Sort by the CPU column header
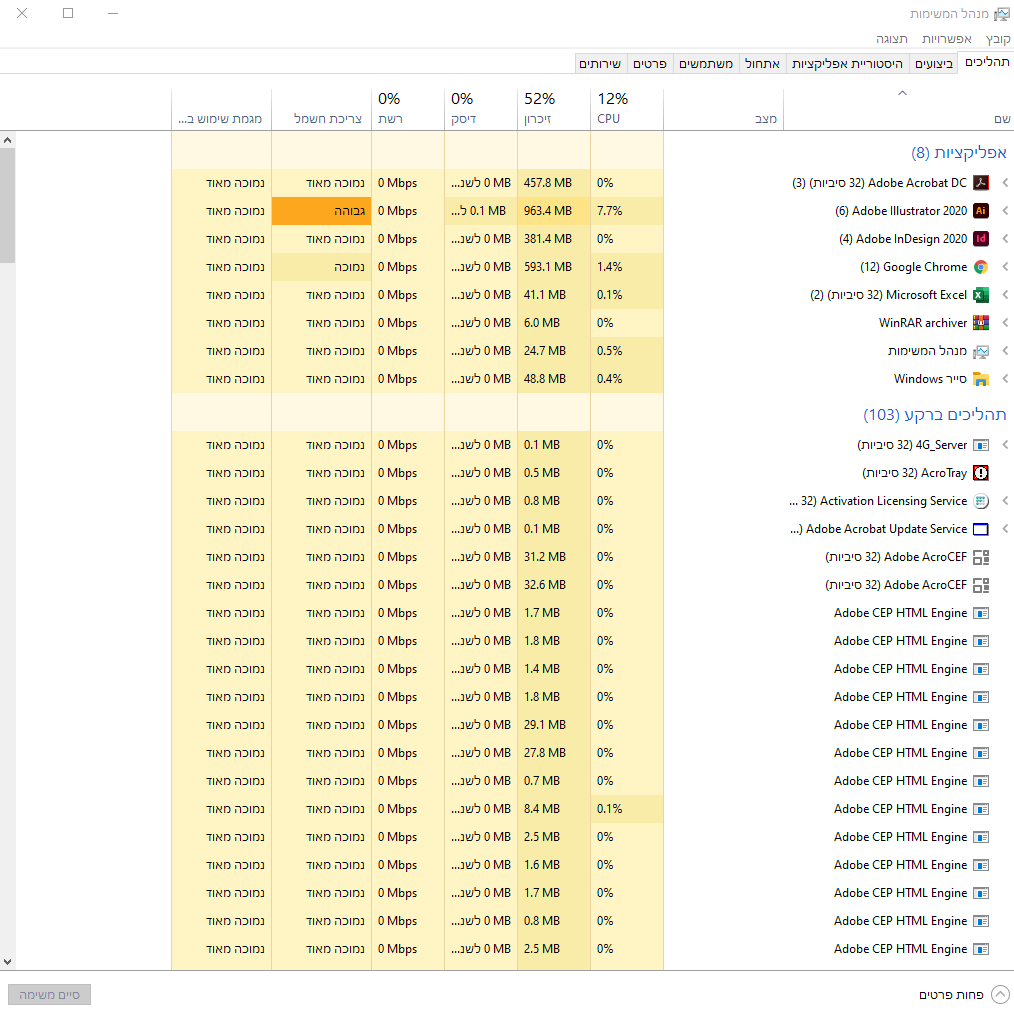 tap(627, 109)
